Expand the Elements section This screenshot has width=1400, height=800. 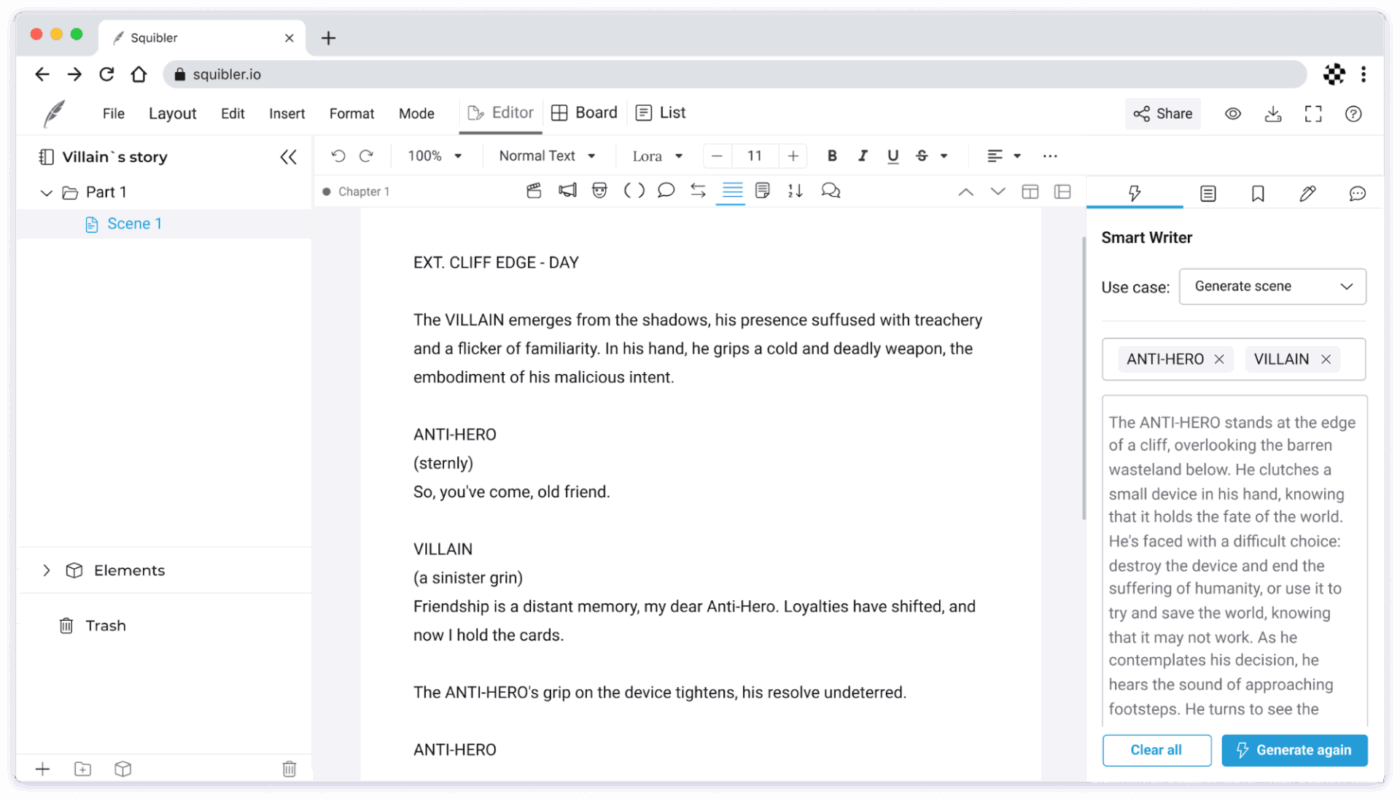pyautogui.click(x=46, y=570)
